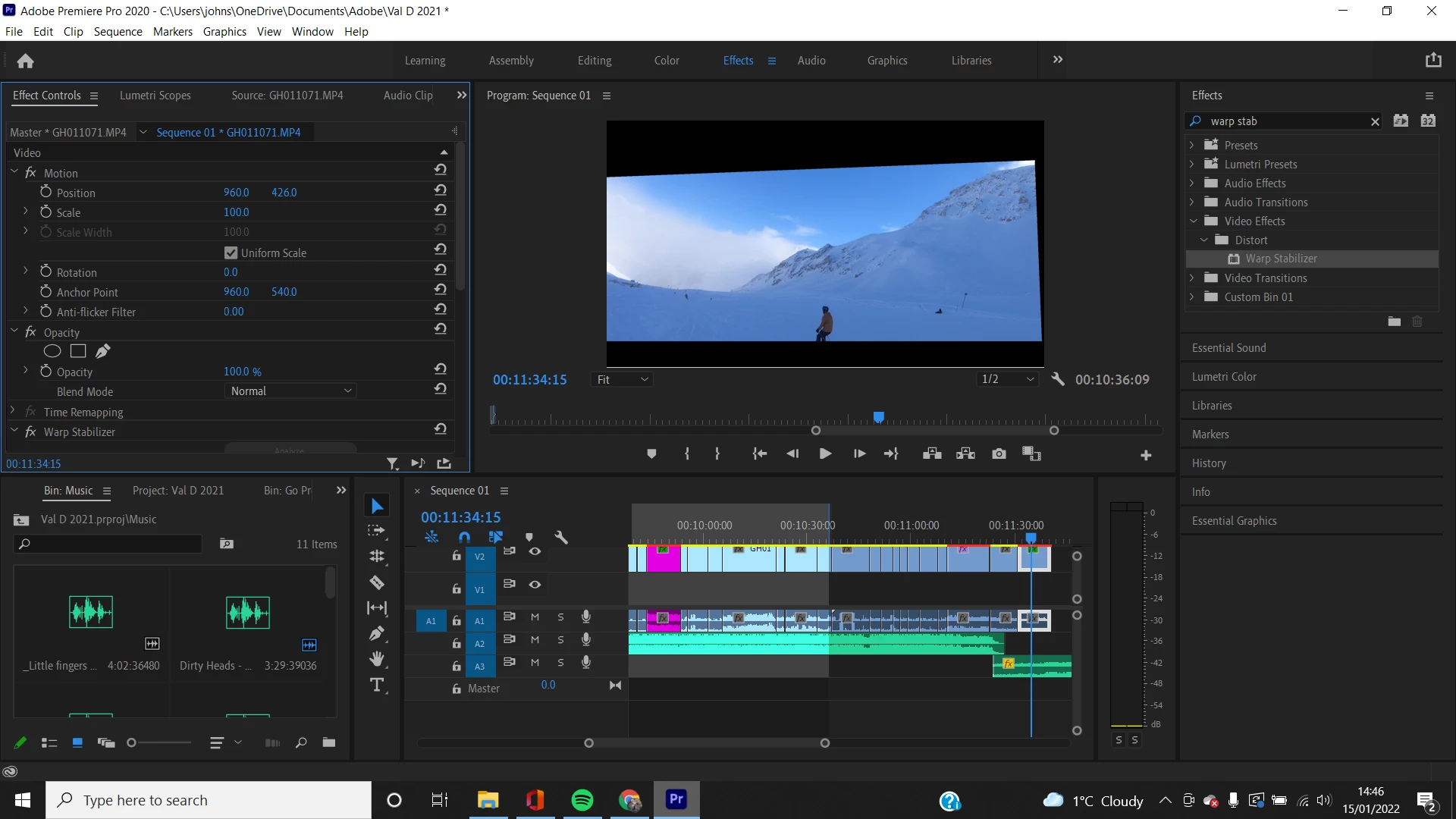Open the Fit zoom level dropdown

coord(622,379)
